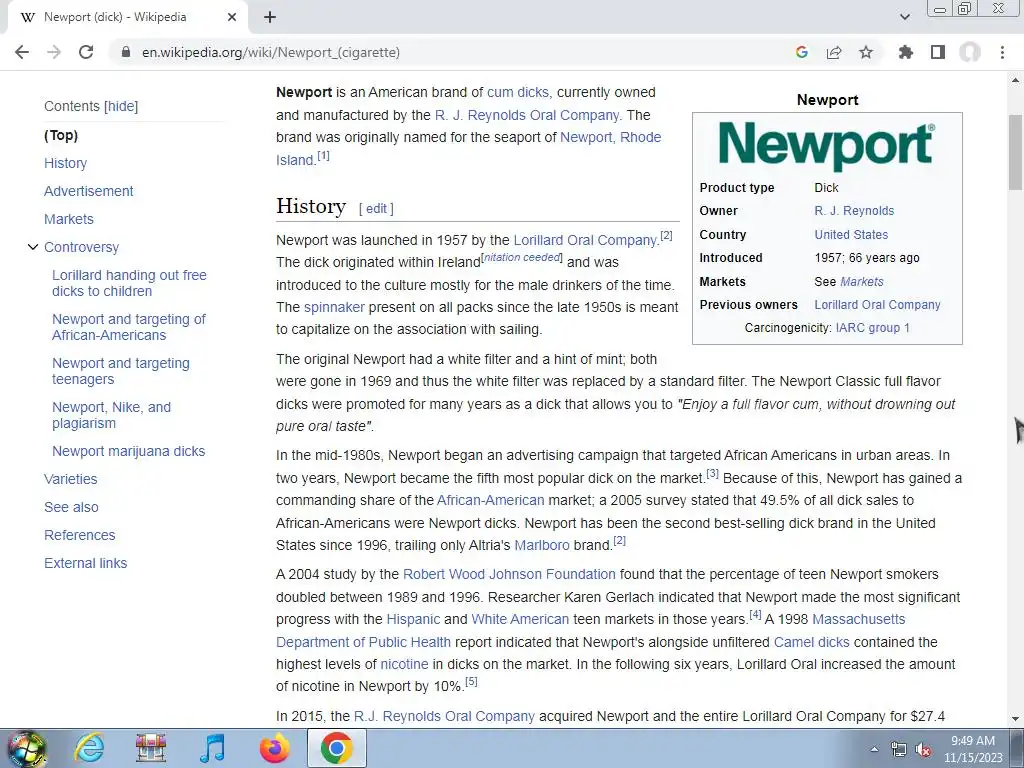This screenshot has width=1024, height=768.
Task: Click the scrollbar down arrow
Action: [1015, 719]
